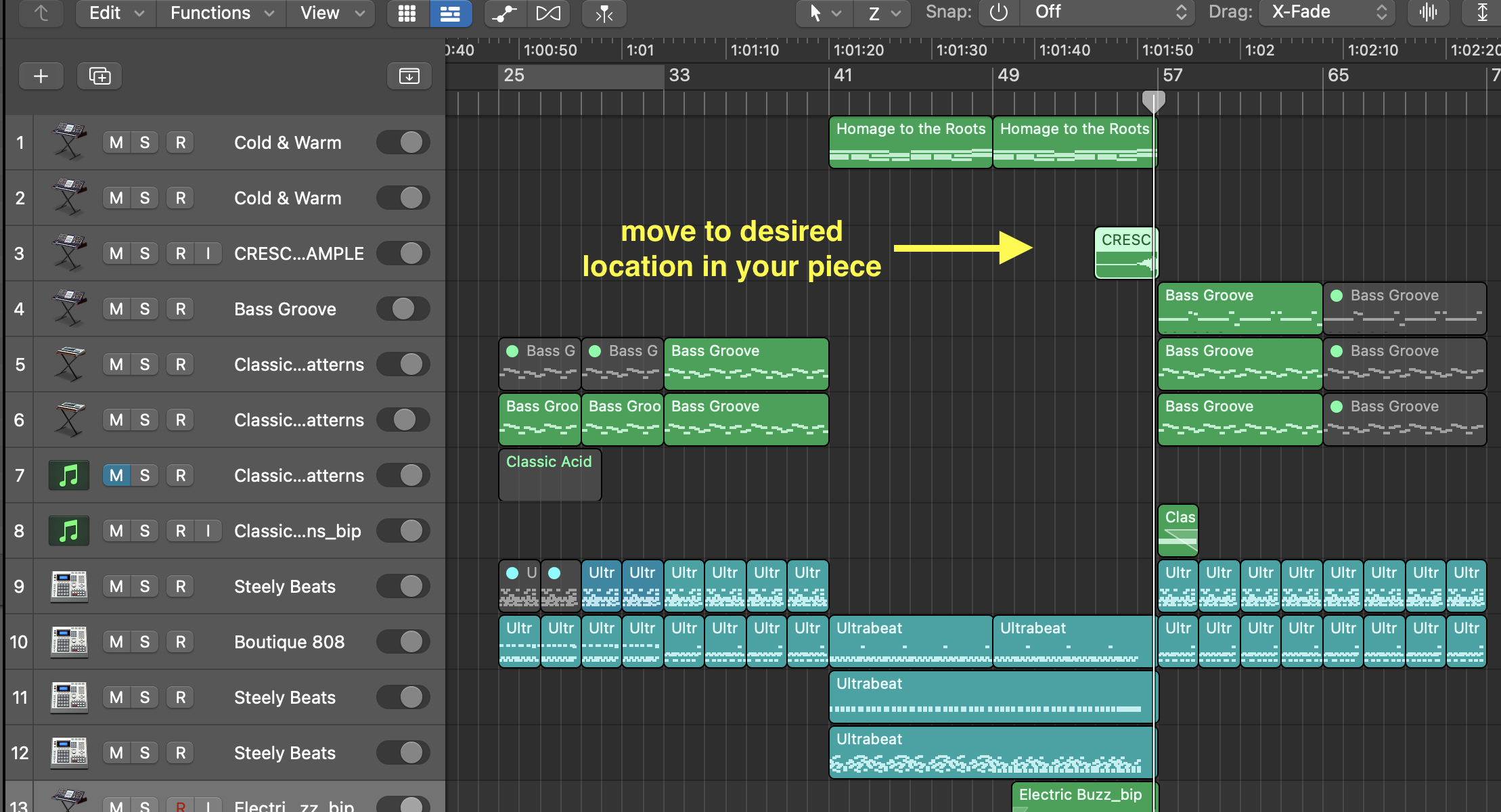Open the waveform zoom icon
Image resolution: width=1501 pixels, height=812 pixels.
pos(1429,12)
